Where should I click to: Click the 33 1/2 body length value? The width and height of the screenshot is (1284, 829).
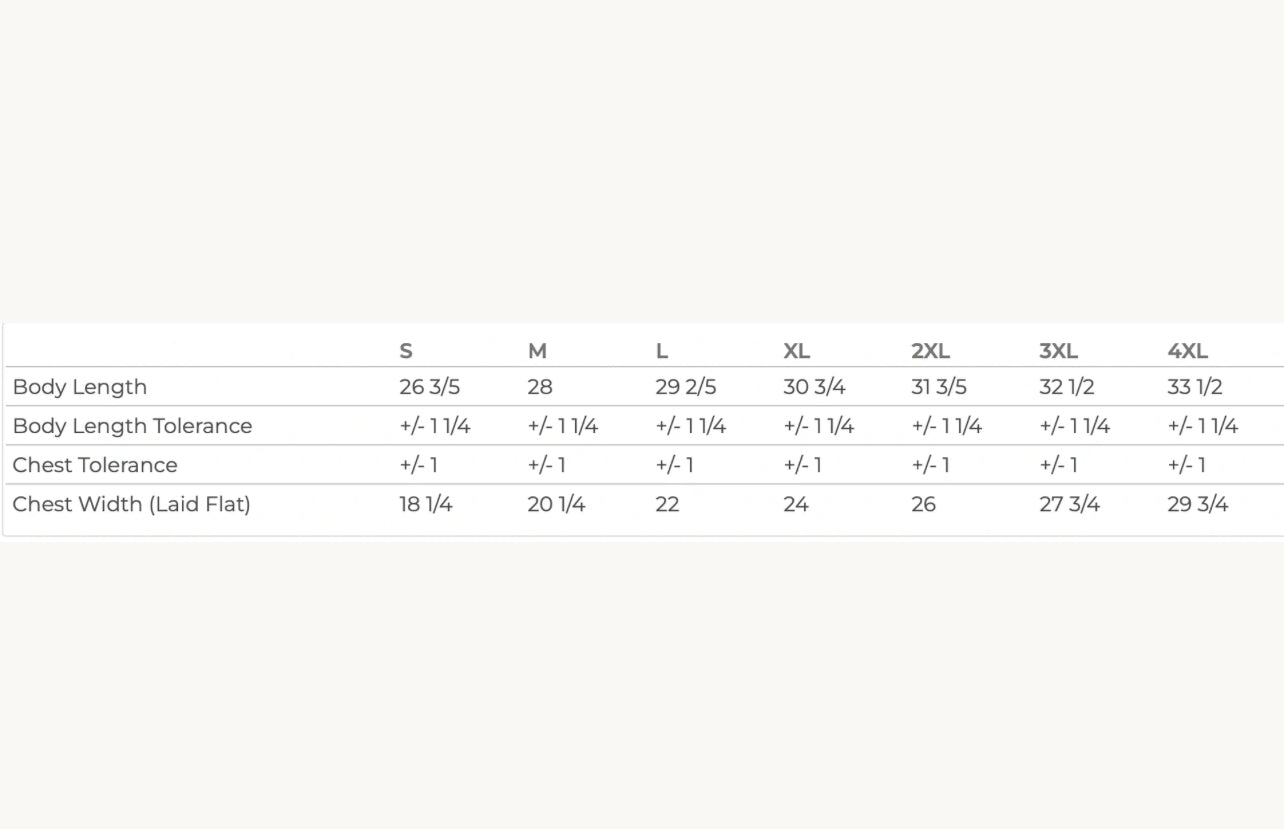pyautogui.click(x=1194, y=387)
